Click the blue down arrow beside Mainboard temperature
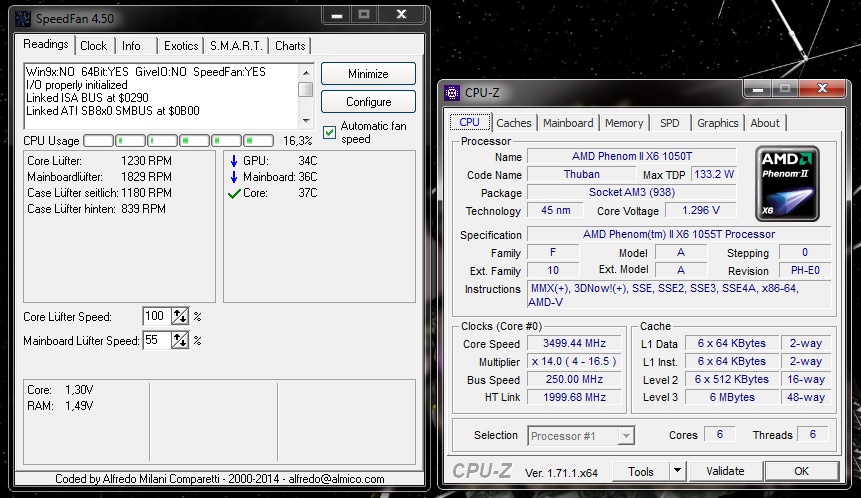Screen dimensions: 861x498 (234, 177)
